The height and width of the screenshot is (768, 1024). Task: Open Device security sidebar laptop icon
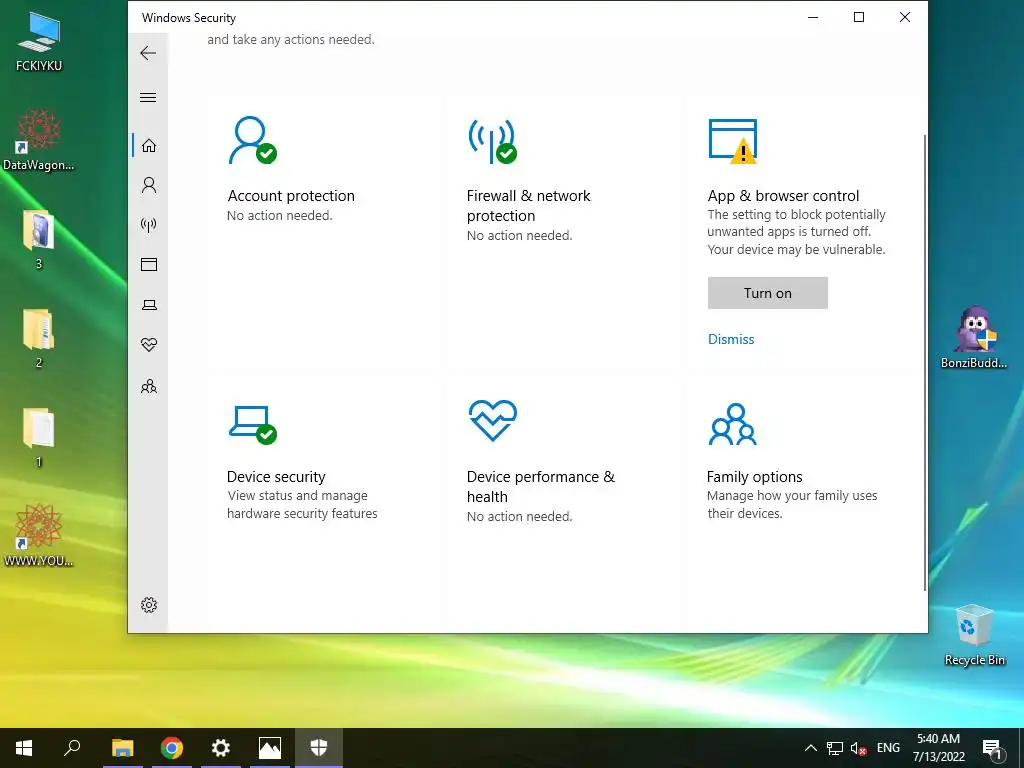point(149,305)
